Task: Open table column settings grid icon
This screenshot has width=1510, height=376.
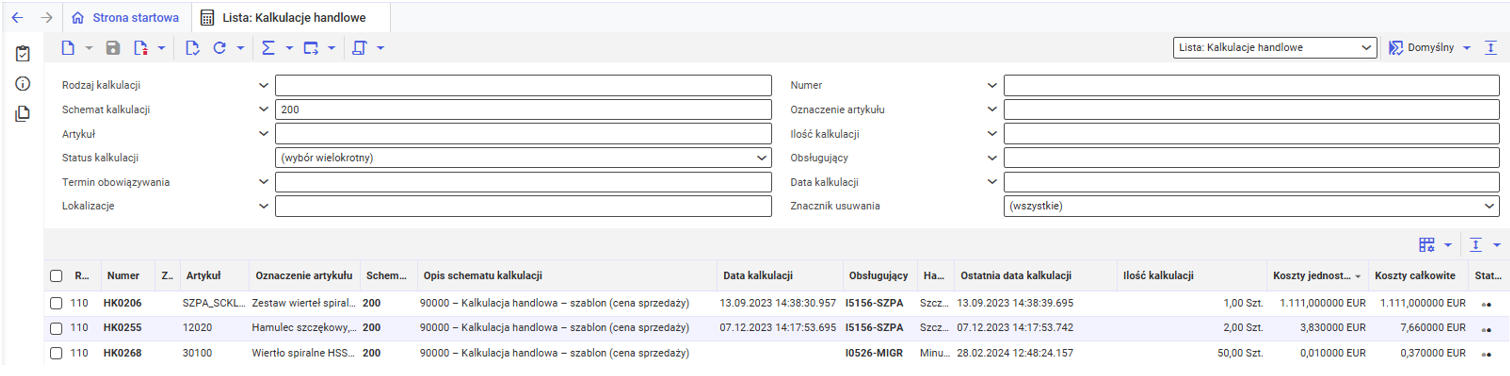Action: 1426,245
